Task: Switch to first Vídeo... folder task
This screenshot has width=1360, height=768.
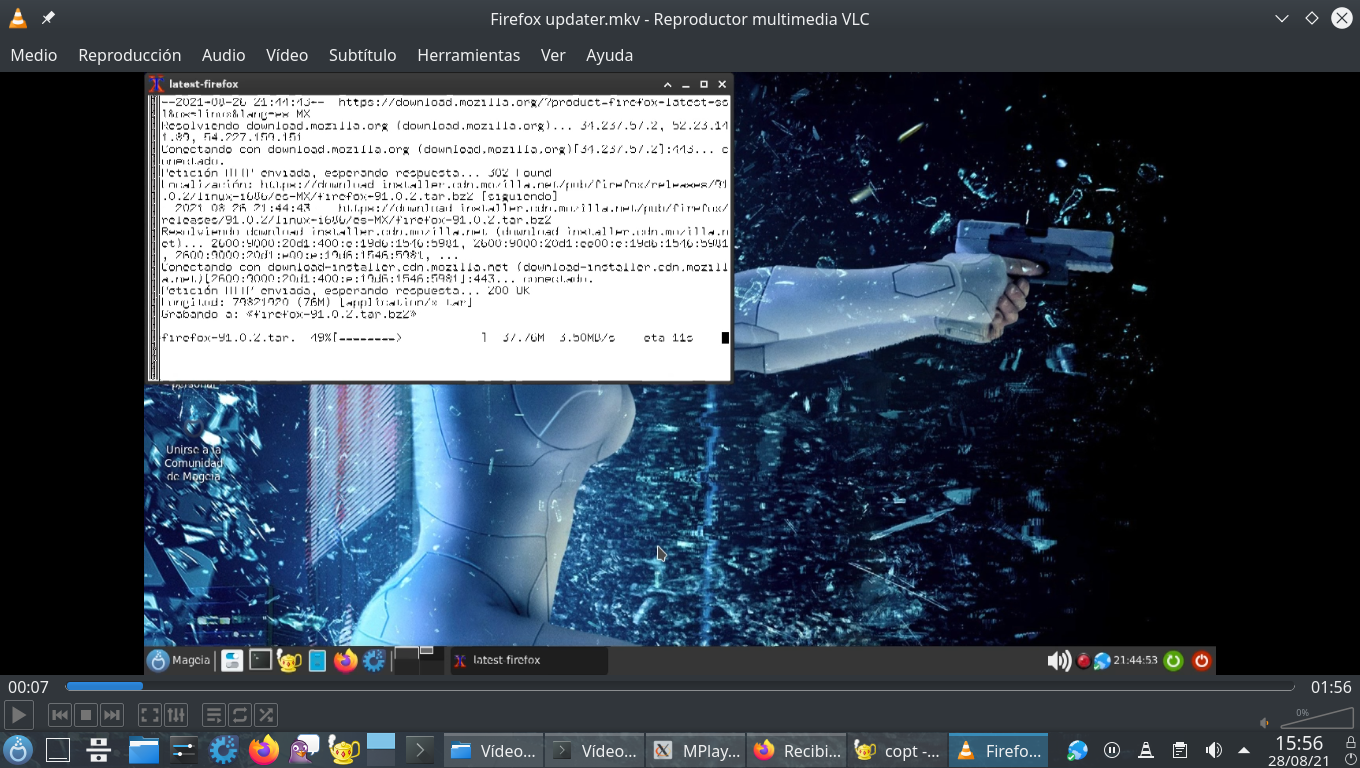Action: tap(493, 750)
